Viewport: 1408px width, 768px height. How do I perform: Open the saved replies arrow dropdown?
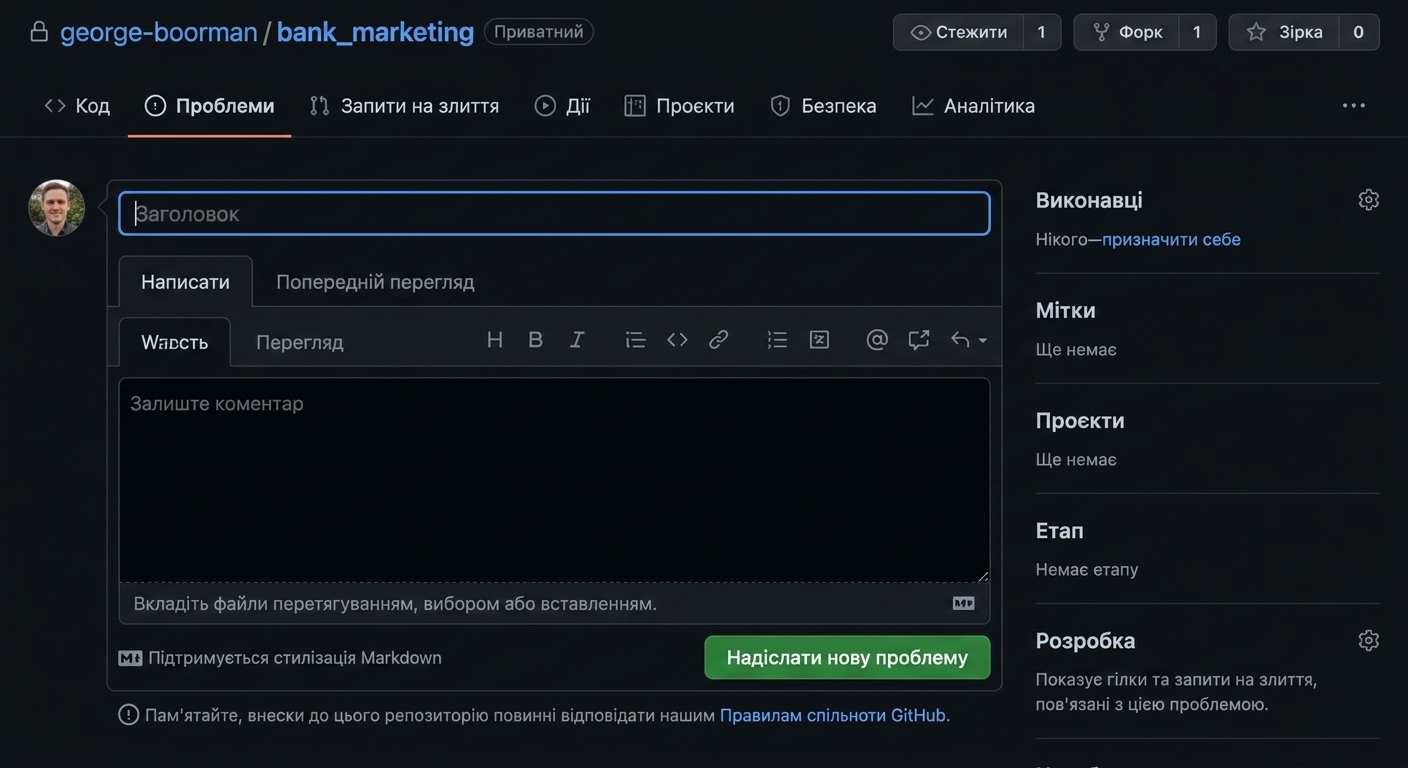968,340
